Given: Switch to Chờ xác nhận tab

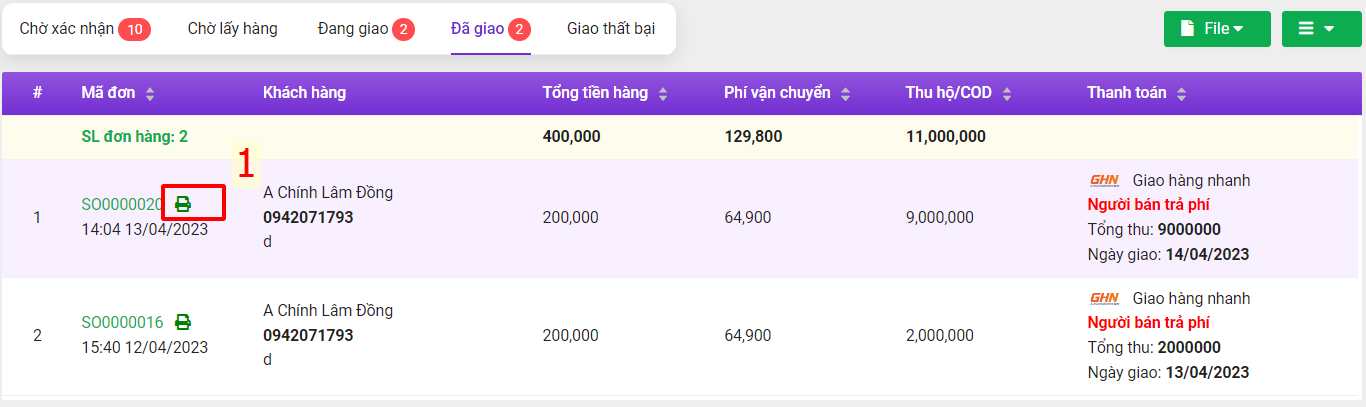Looking at the screenshot, I should (84, 29).
